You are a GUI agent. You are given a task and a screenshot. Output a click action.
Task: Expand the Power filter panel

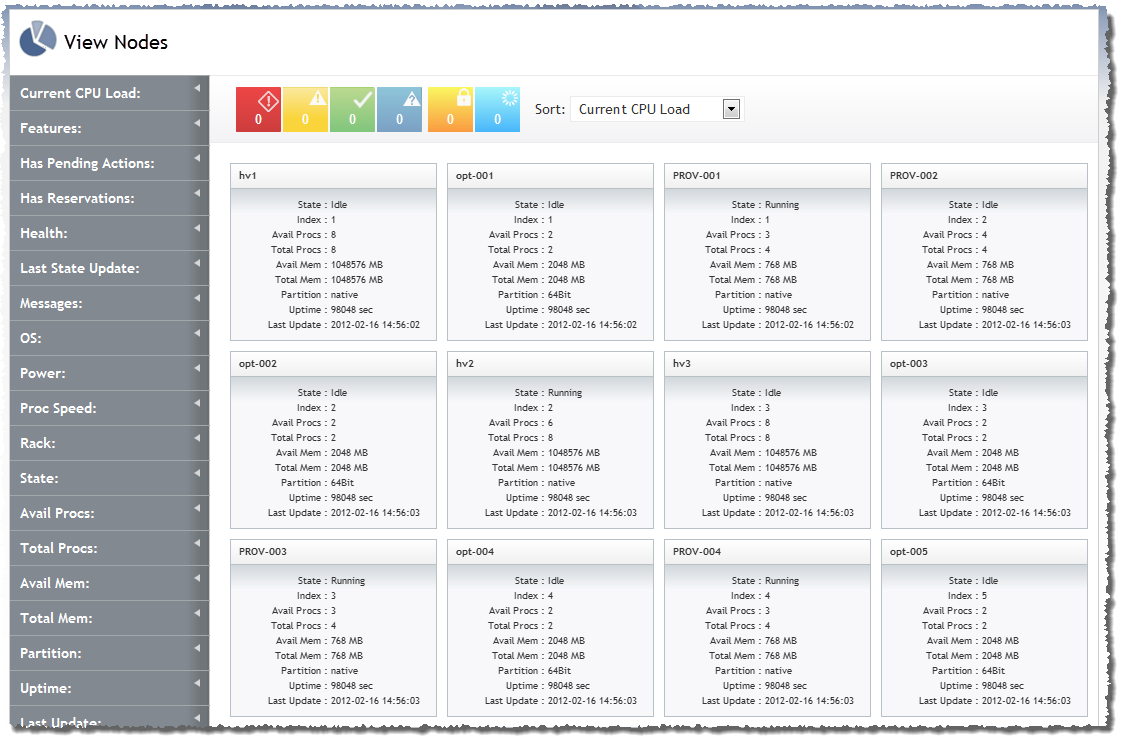[x=109, y=373]
